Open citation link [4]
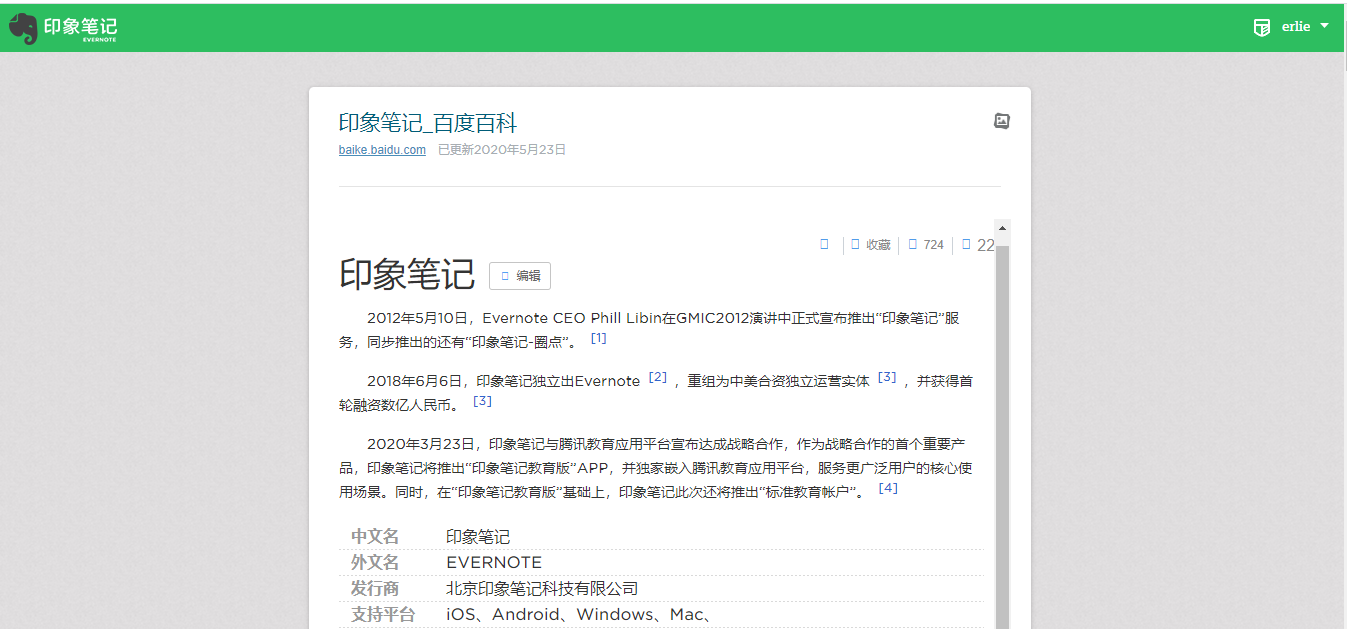This screenshot has width=1347, height=629. click(x=886, y=488)
